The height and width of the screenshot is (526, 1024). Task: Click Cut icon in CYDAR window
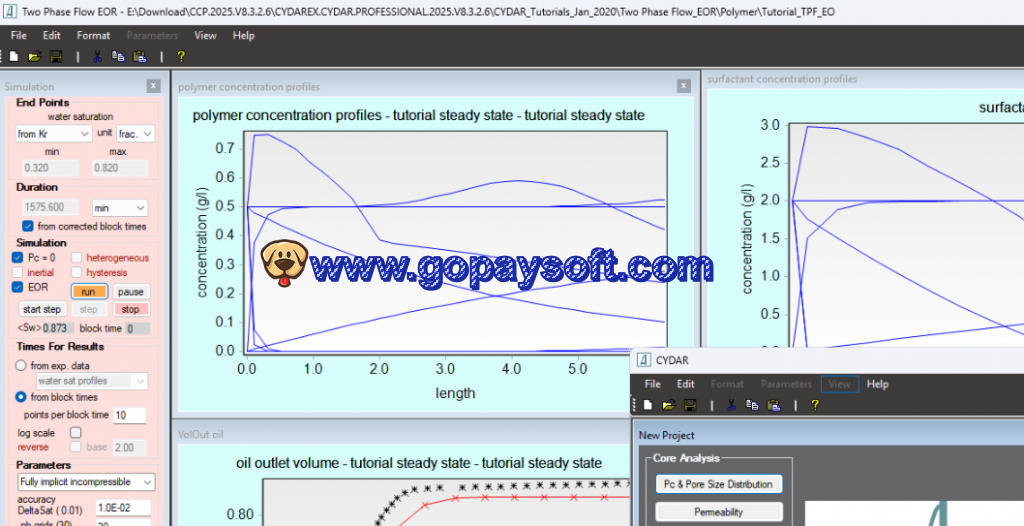point(731,405)
